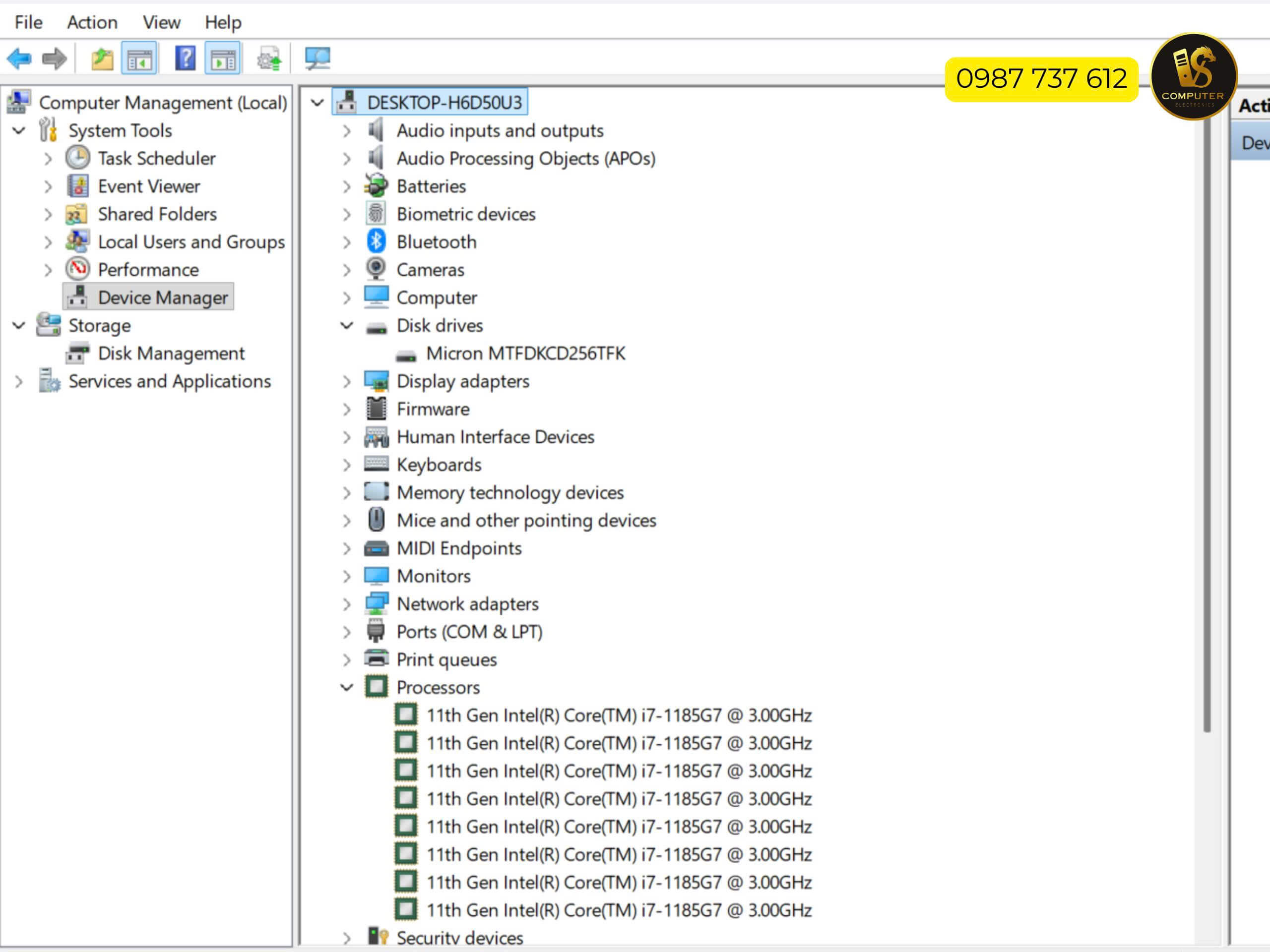Click the Cameras webcam icon
This screenshot has height=952, width=1270.
point(376,269)
